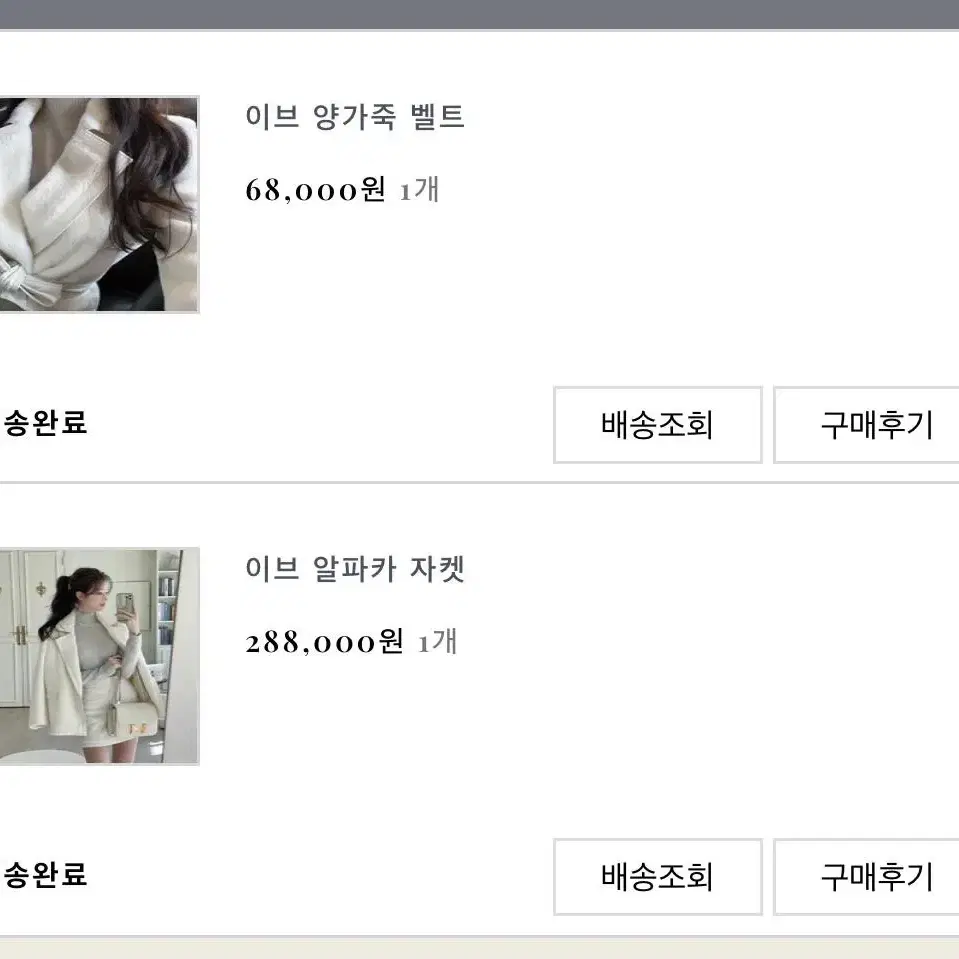Select the 288,000원 price text
Image resolution: width=959 pixels, height=959 pixels.
[x=325, y=642]
